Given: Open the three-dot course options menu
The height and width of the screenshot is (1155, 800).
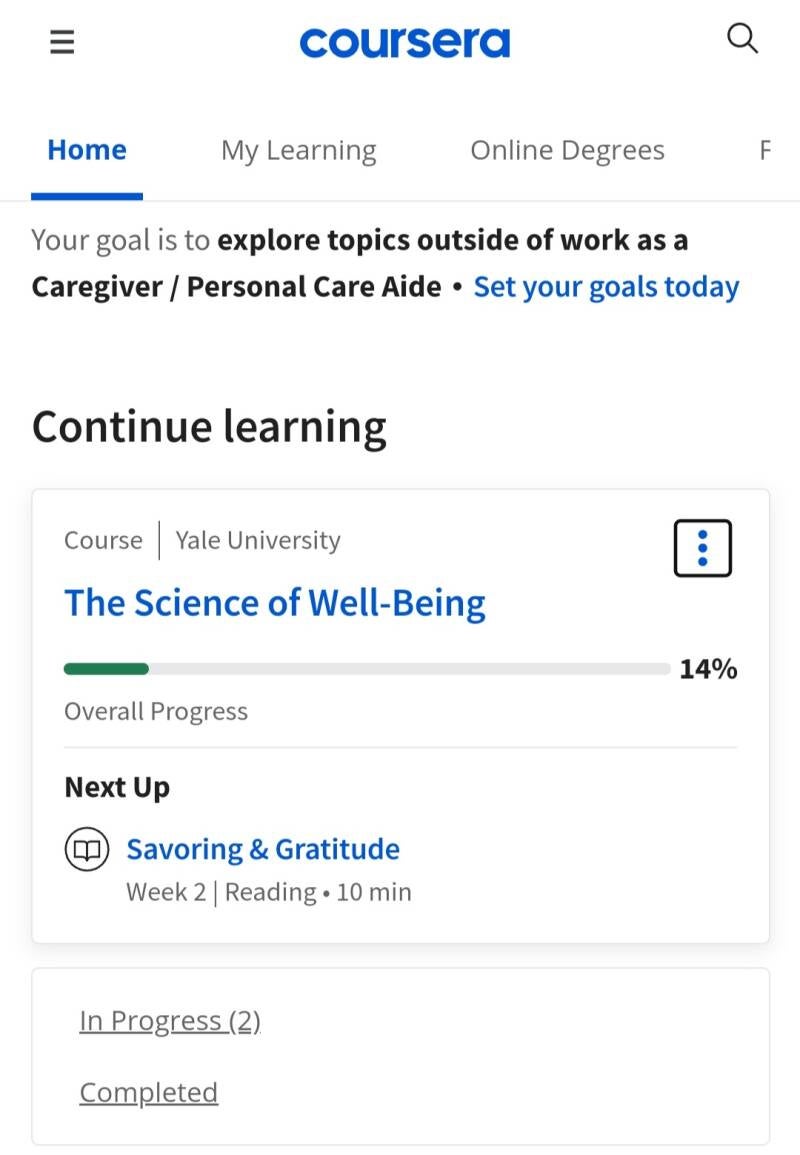Looking at the screenshot, I should tap(702, 548).
